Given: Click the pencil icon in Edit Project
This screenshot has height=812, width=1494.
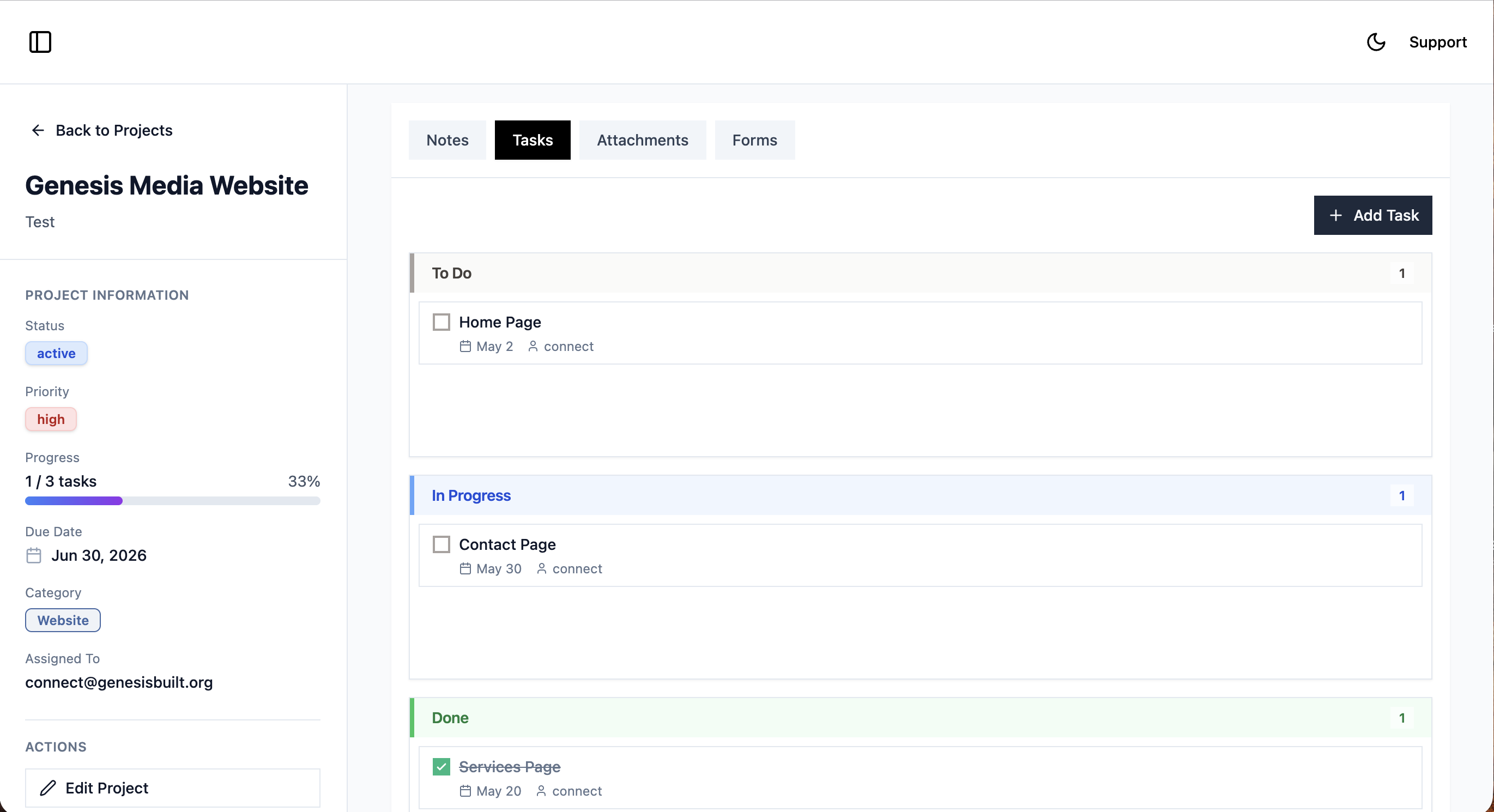Looking at the screenshot, I should pos(48,787).
